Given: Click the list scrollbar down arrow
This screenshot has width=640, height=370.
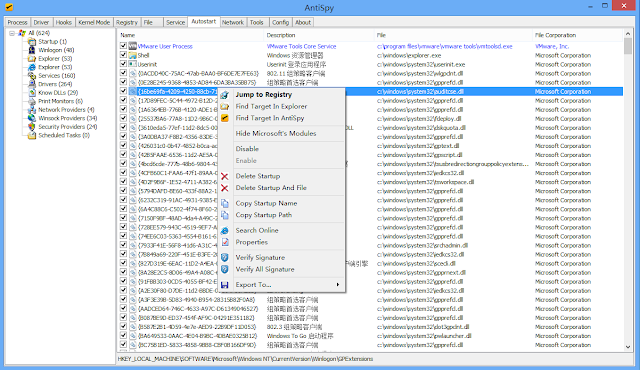Looking at the screenshot, I should tap(628, 347).
